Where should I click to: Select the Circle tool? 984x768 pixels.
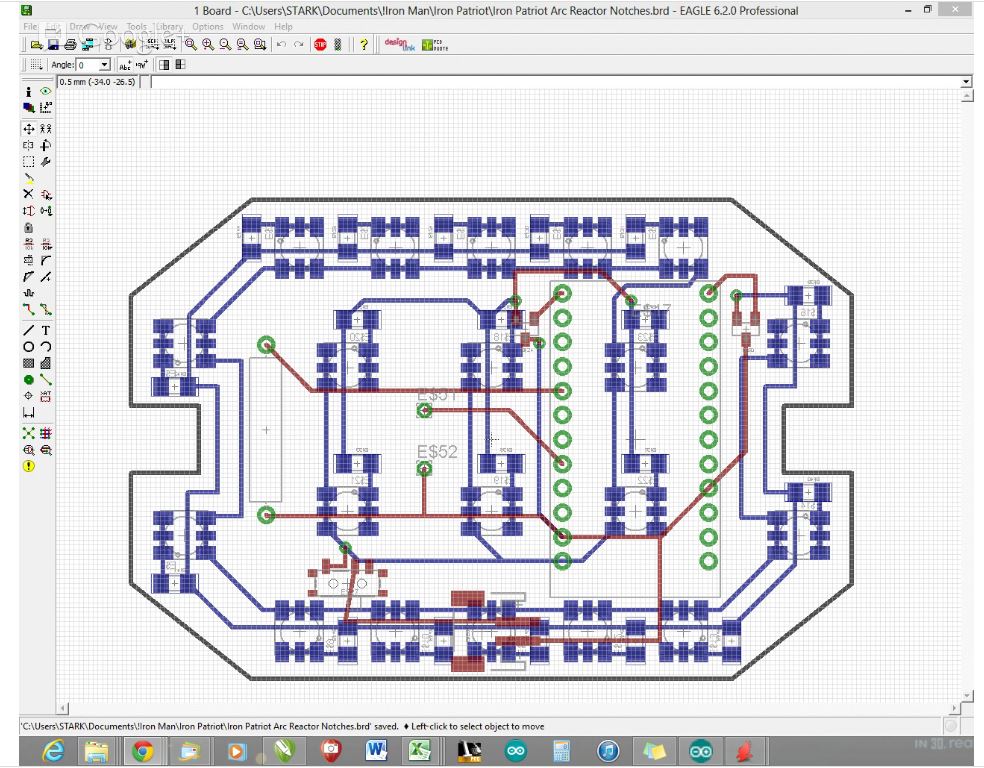click(x=28, y=346)
